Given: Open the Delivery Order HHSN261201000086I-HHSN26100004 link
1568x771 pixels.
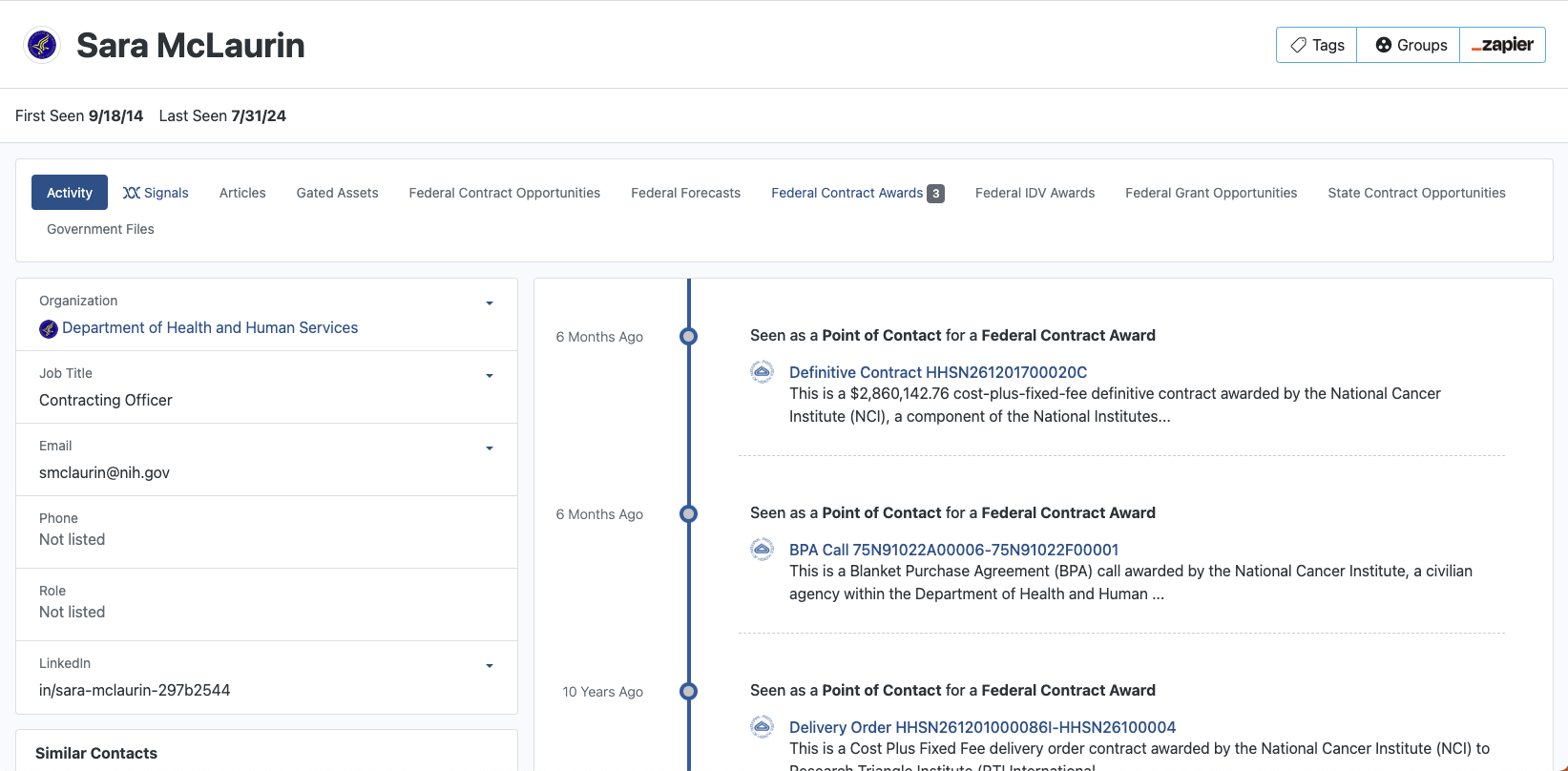Looking at the screenshot, I should point(982,727).
